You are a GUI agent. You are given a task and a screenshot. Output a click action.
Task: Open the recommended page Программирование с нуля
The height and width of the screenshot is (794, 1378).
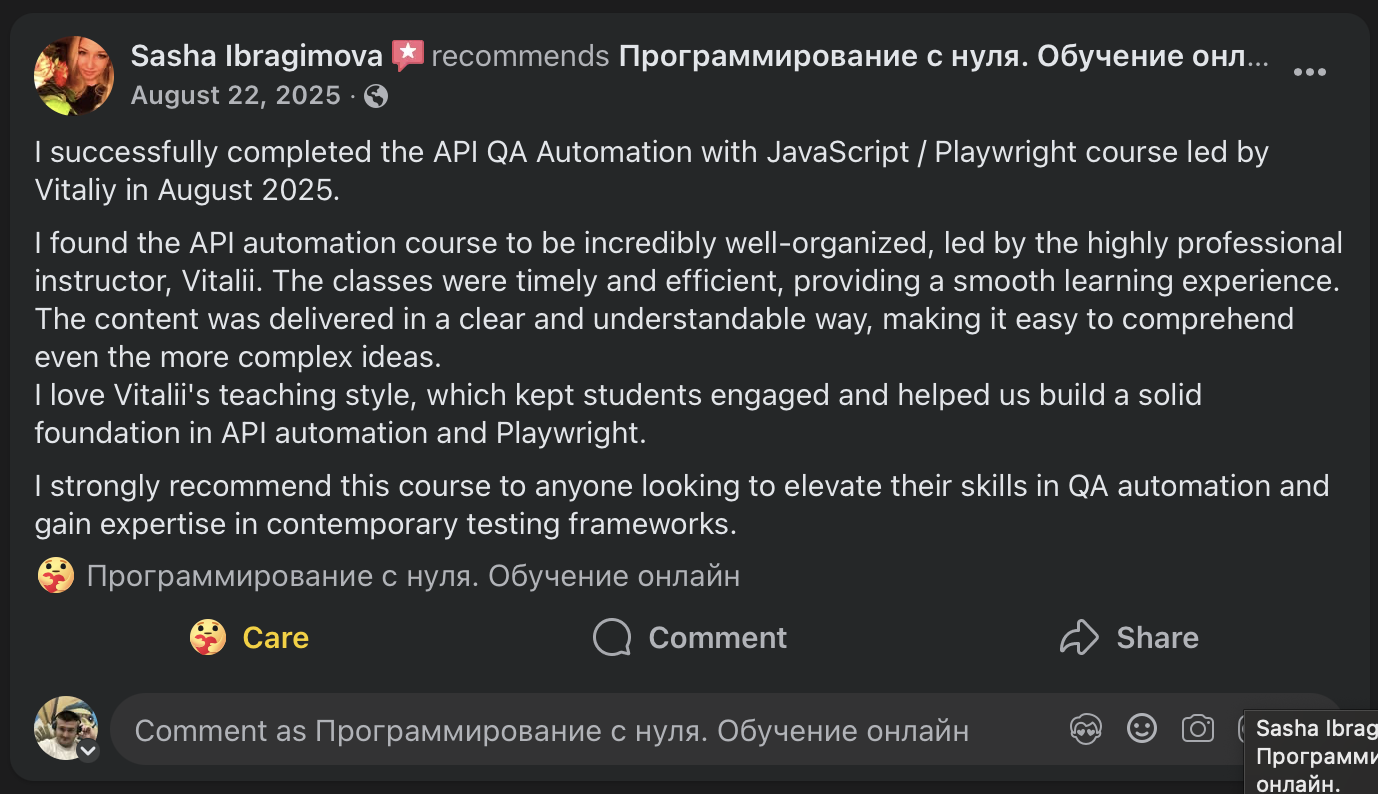coord(943,56)
